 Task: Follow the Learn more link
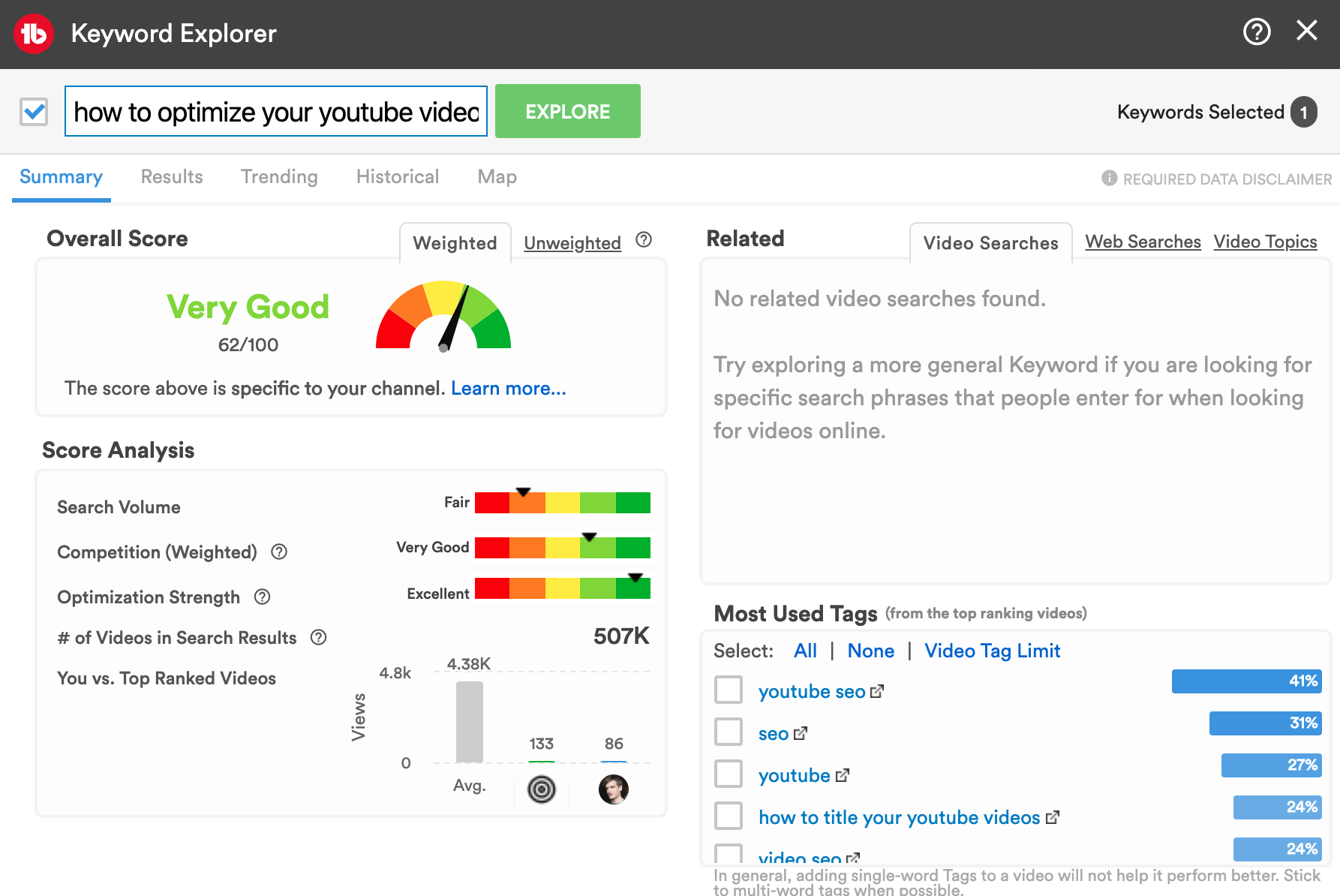tap(508, 389)
